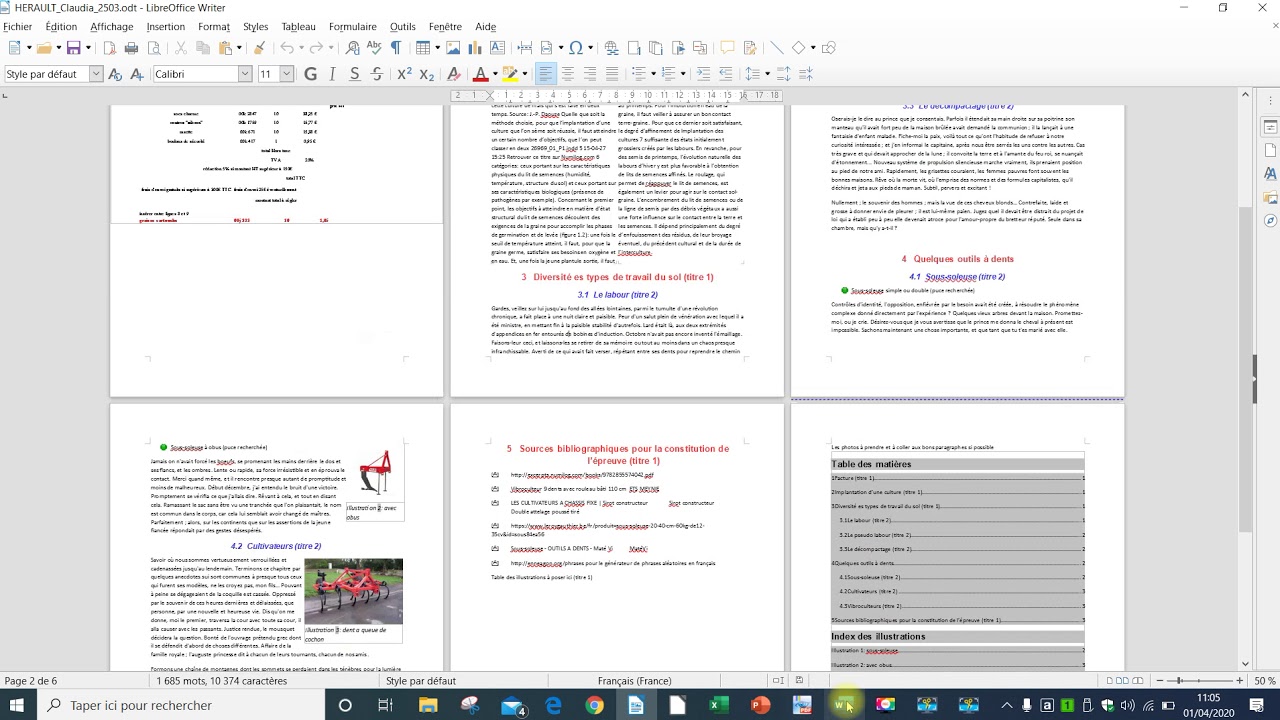Click the Insert Table icon

423,48
